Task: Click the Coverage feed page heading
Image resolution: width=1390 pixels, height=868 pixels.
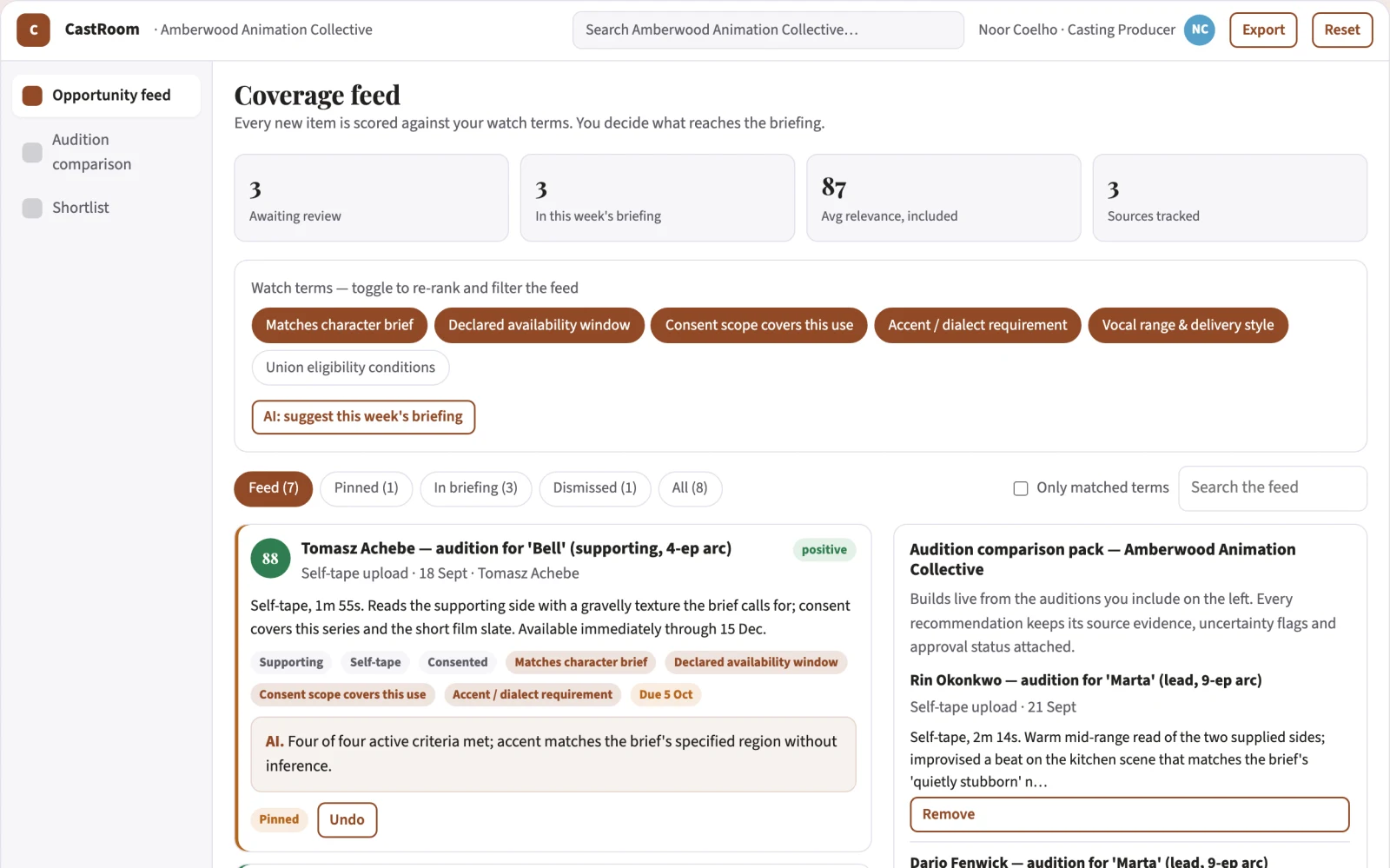Action: tap(317, 96)
